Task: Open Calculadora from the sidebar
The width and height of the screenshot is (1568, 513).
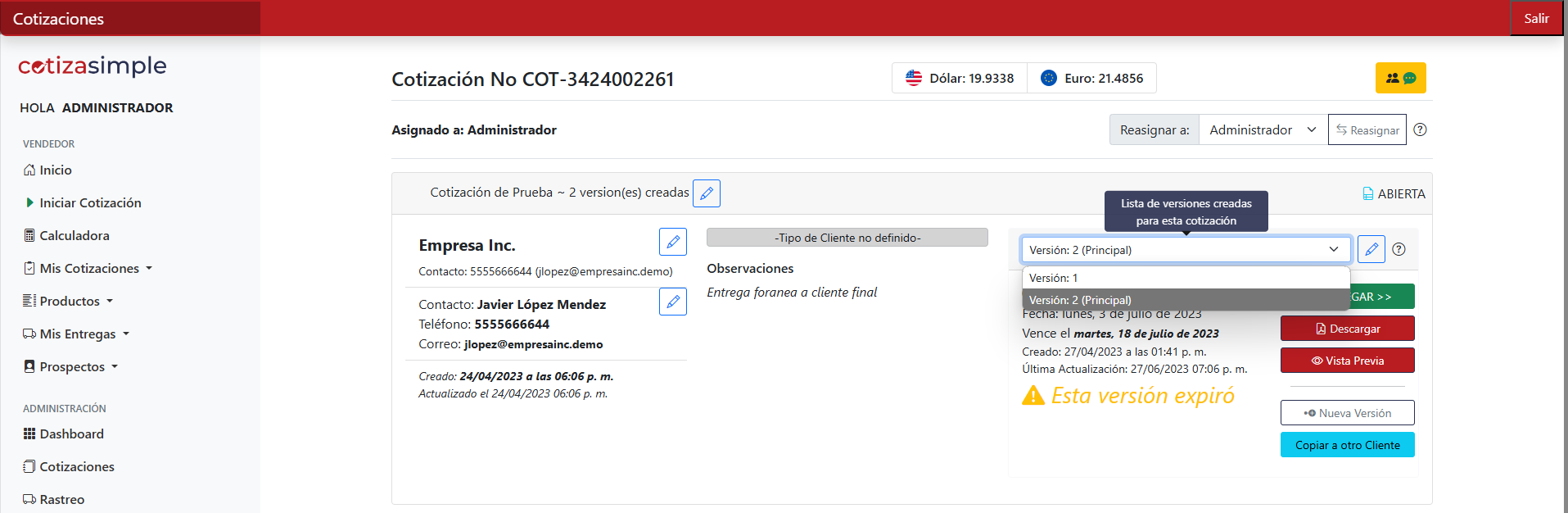Action: click(74, 235)
